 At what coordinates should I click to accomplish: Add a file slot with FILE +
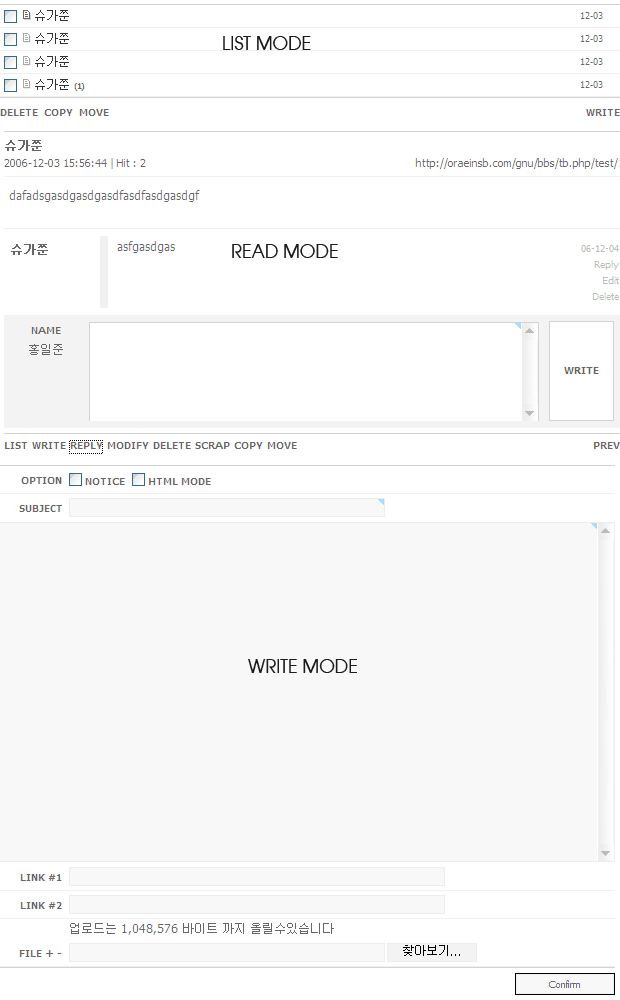pyautogui.click(x=49, y=953)
